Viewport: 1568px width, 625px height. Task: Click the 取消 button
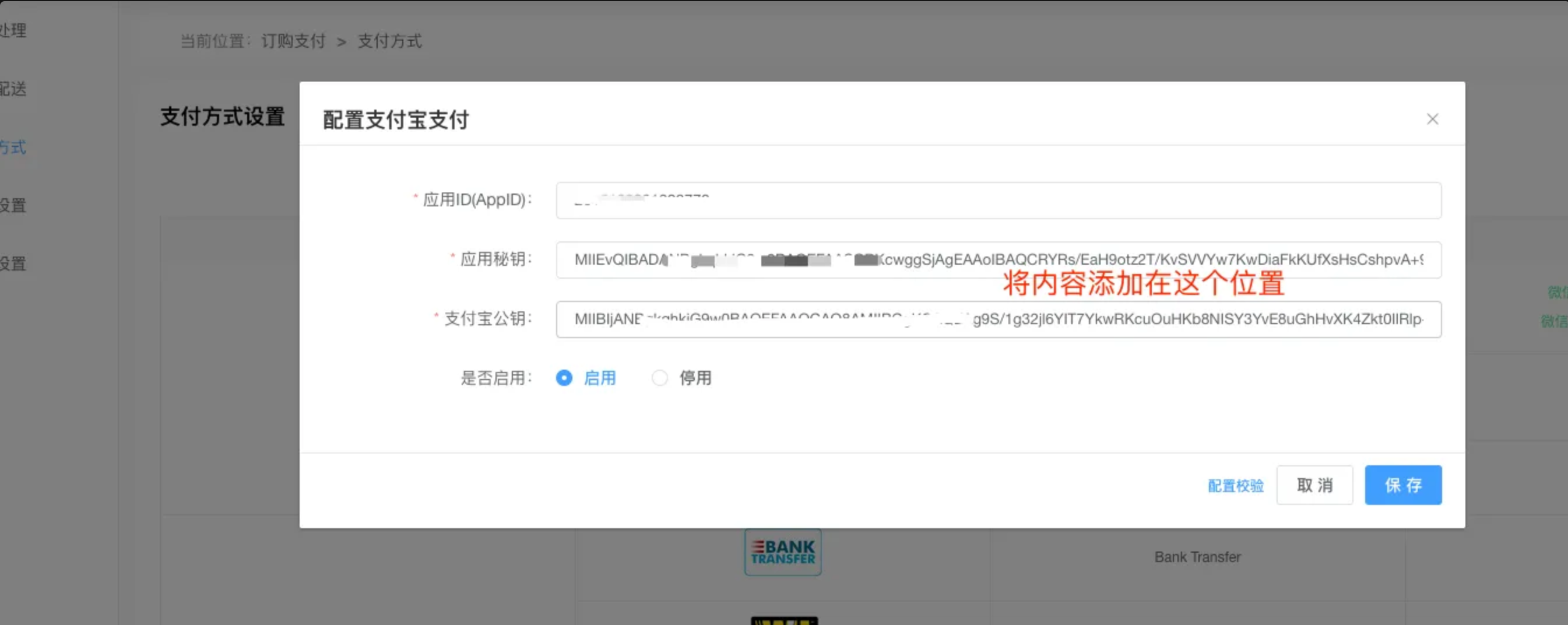coord(1315,485)
